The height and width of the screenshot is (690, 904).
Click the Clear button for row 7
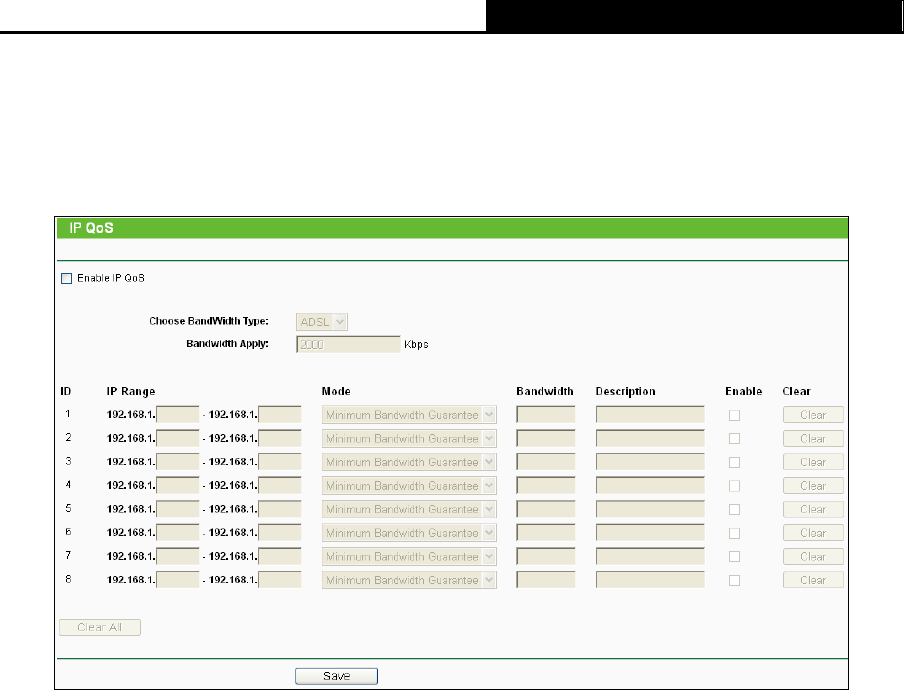(813, 556)
